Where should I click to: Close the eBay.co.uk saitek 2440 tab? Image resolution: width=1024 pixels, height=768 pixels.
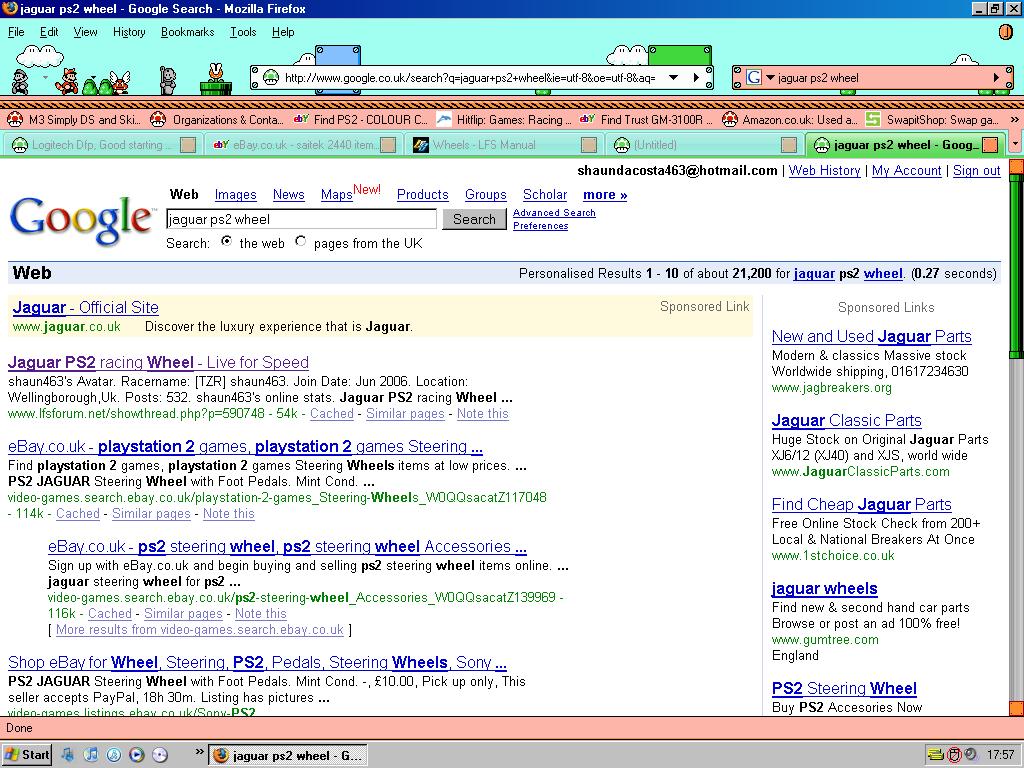[x=388, y=145]
